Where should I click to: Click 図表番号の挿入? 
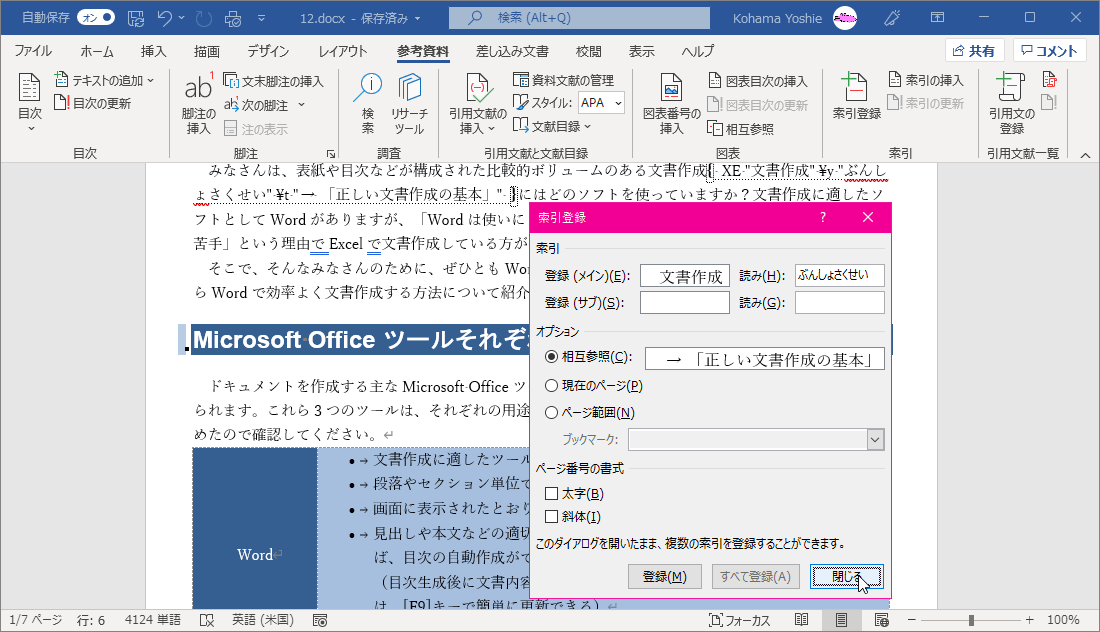click(671, 102)
